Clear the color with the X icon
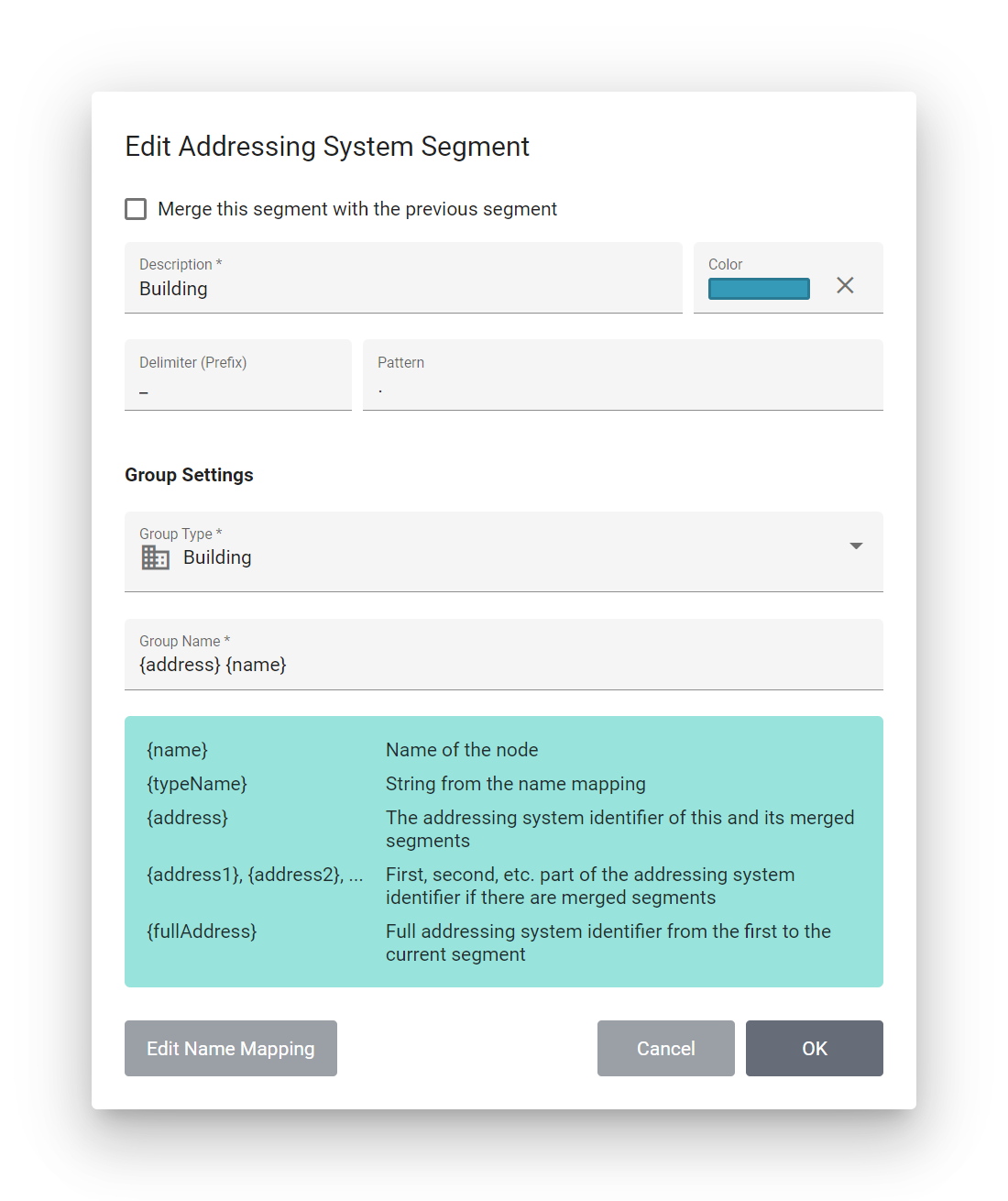This screenshot has height=1201, width=1008. click(x=845, y=285)
